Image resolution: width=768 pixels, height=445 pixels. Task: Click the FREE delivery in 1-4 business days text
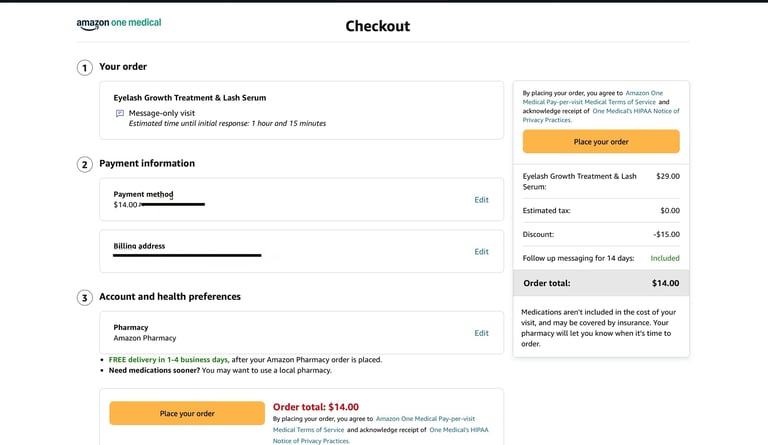[x=168, y=360]
